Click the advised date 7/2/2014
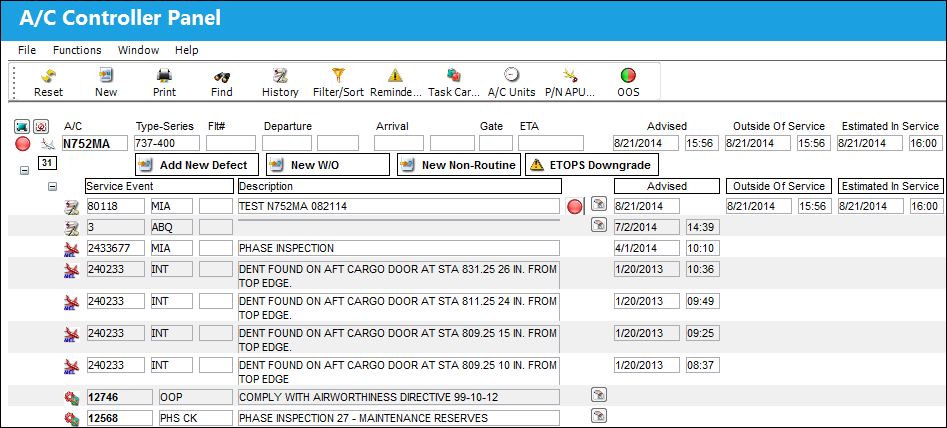Viewport: 947px width, 428px height. click(x=647, y=227)
